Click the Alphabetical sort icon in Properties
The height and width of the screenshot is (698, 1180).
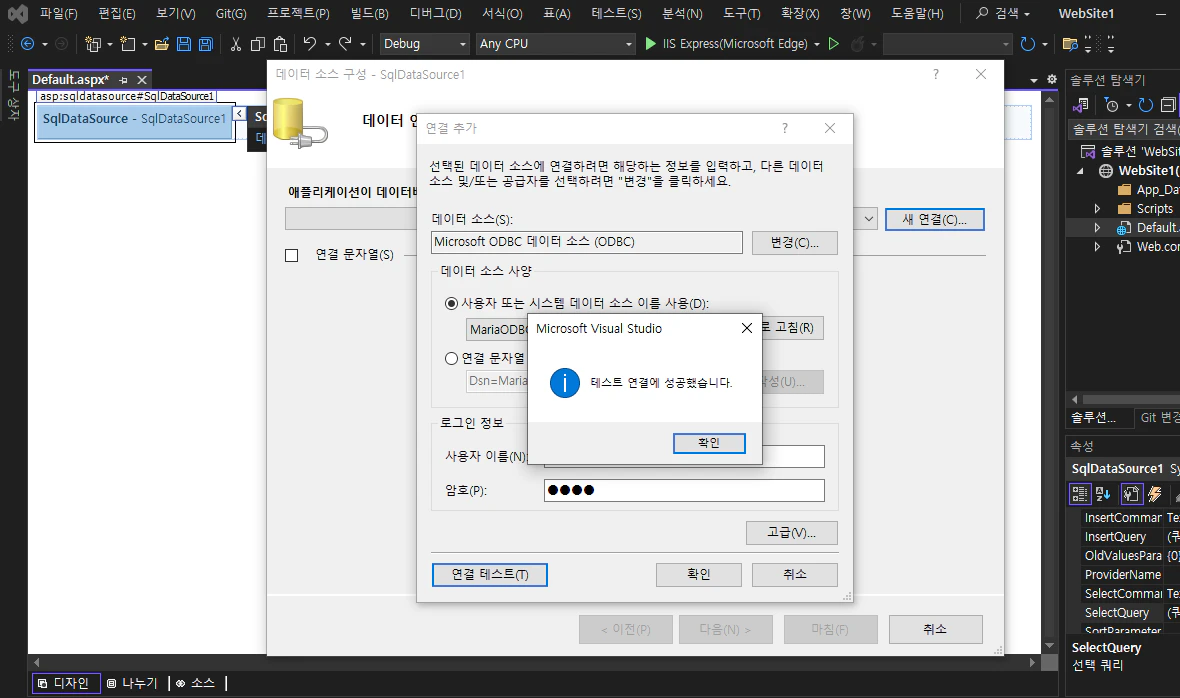(1103, 493)
